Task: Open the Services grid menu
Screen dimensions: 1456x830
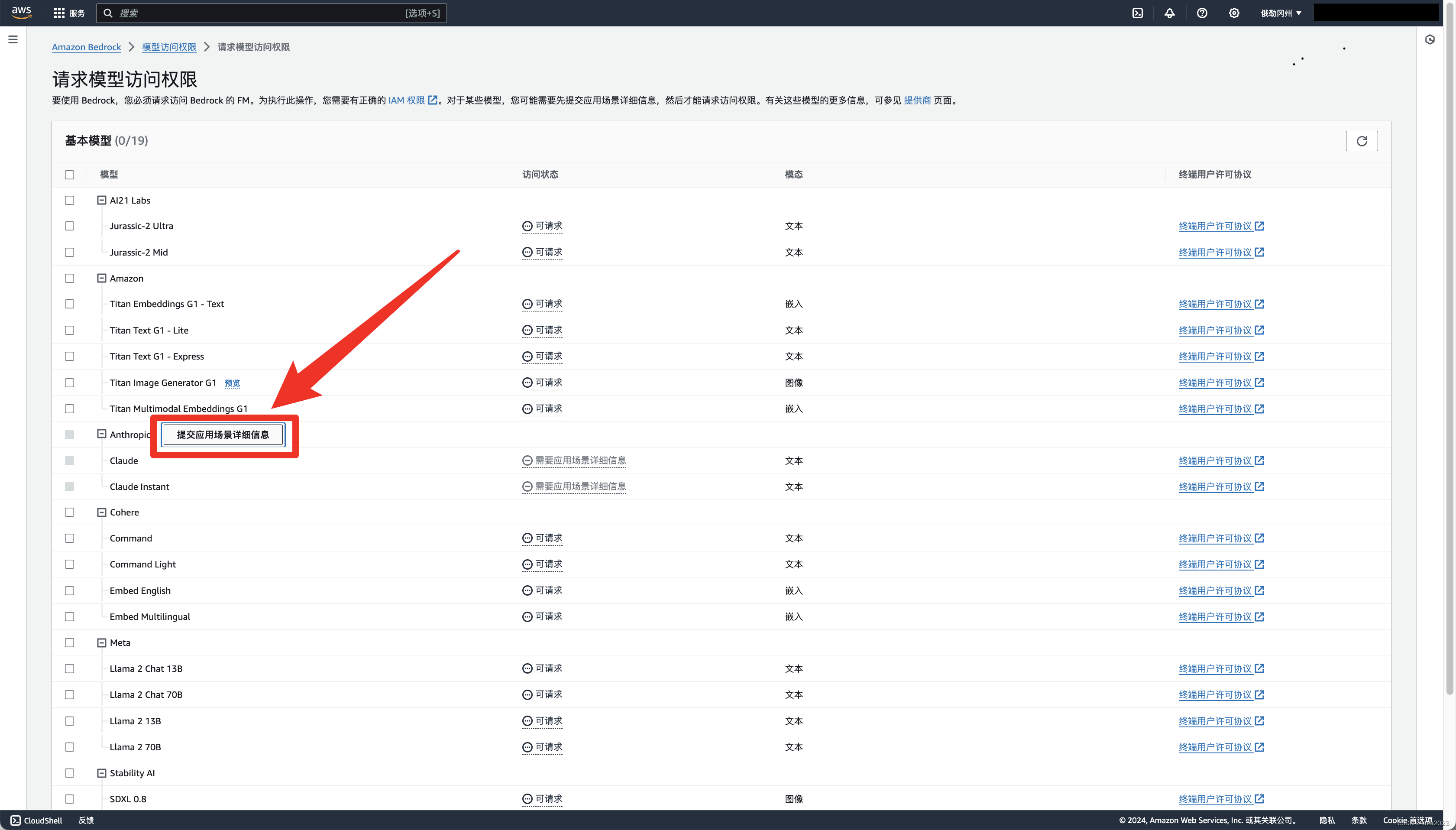Action: pos(59,13)
